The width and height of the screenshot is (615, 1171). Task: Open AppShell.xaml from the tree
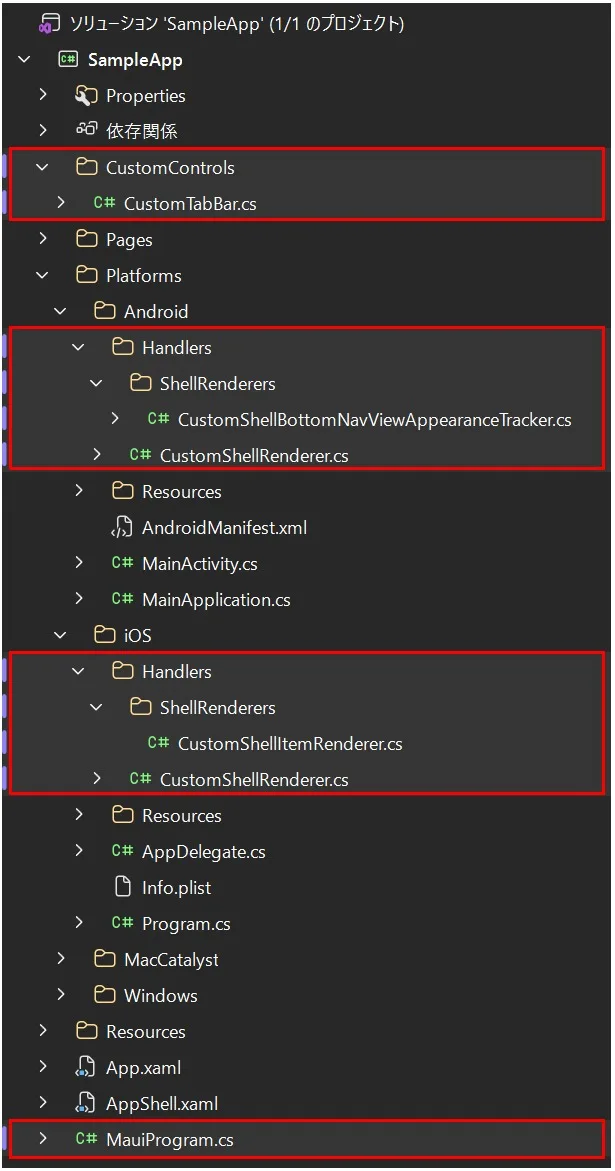[x=161, y=1103]
